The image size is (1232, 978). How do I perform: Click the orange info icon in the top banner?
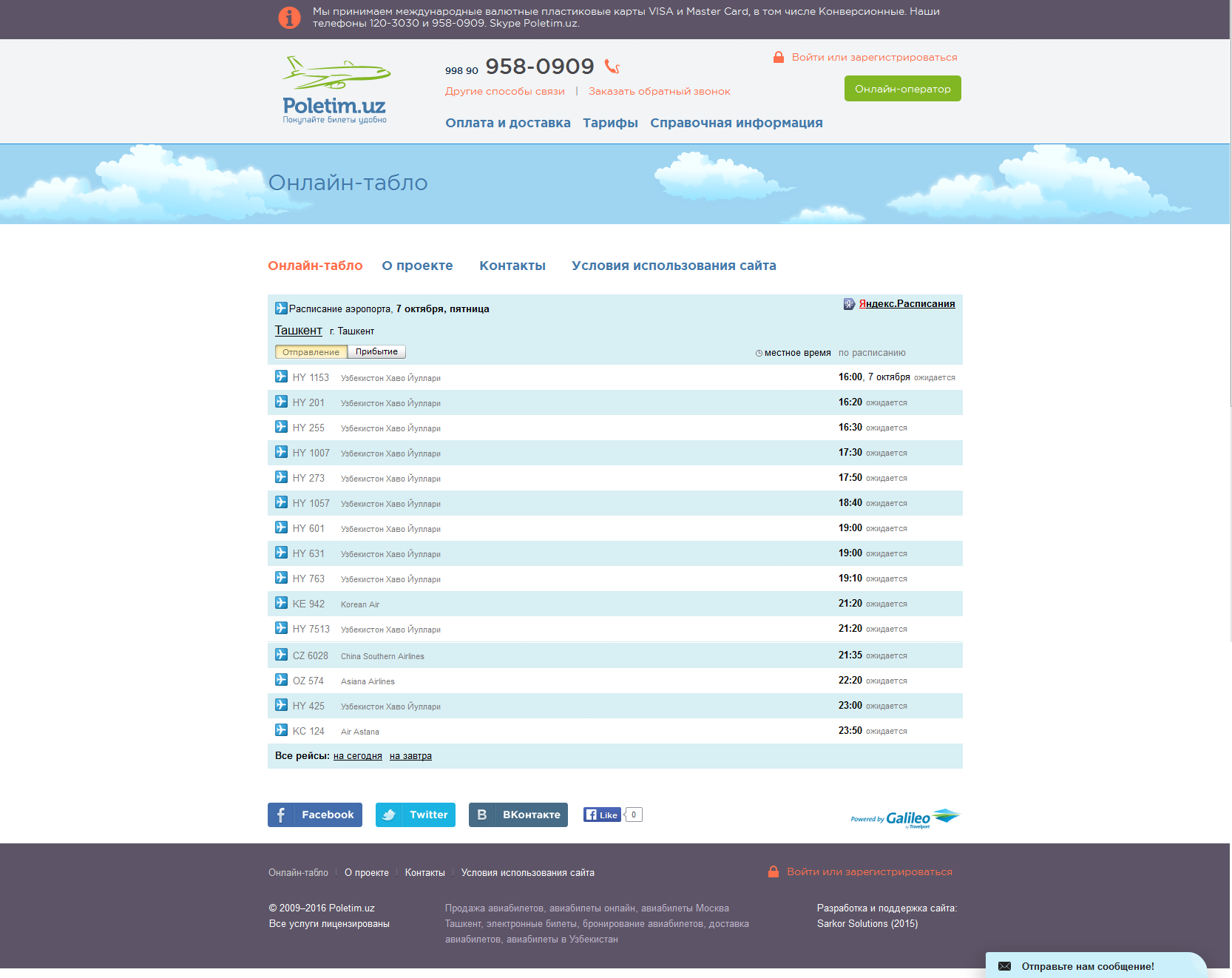click(x=289, y=17)
